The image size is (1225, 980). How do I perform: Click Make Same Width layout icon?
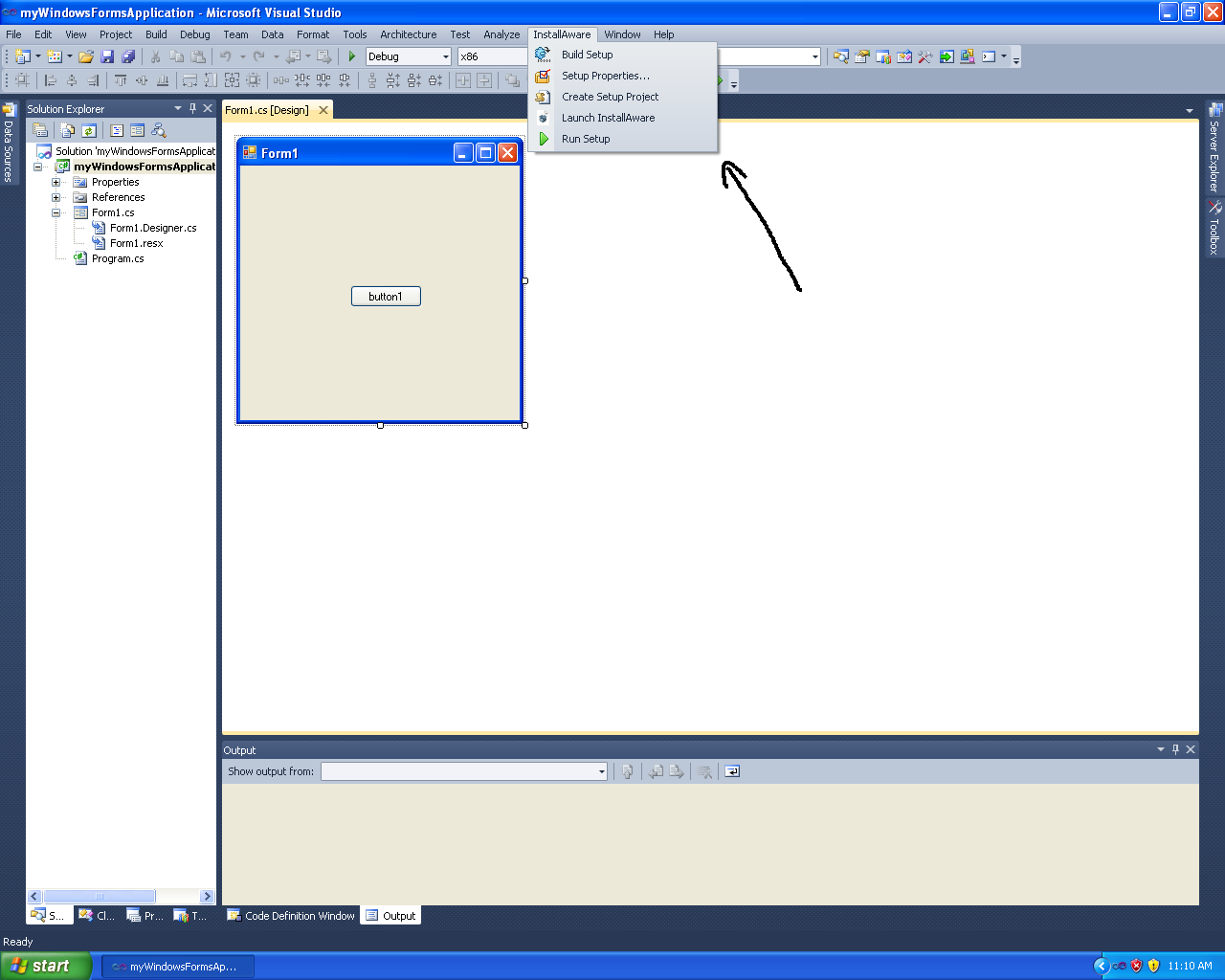[189, 80]
